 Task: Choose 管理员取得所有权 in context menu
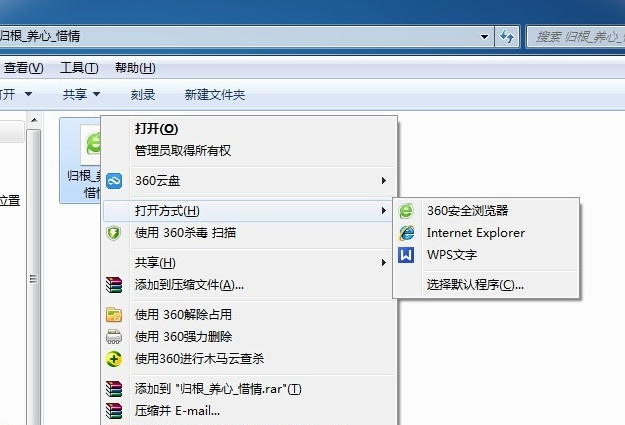[183, 150]
